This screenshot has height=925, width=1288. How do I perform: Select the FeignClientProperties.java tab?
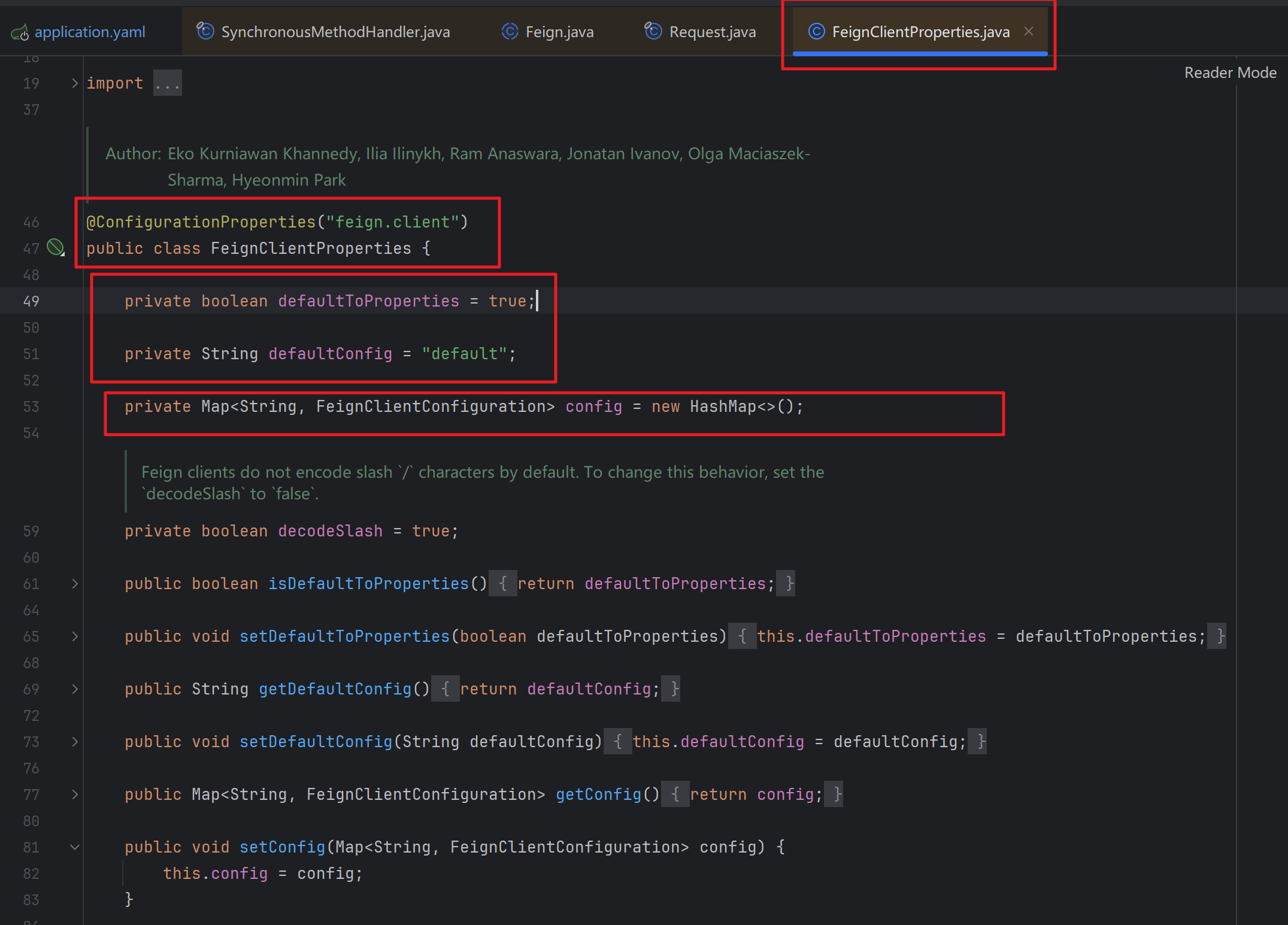[x=920, y=32]
